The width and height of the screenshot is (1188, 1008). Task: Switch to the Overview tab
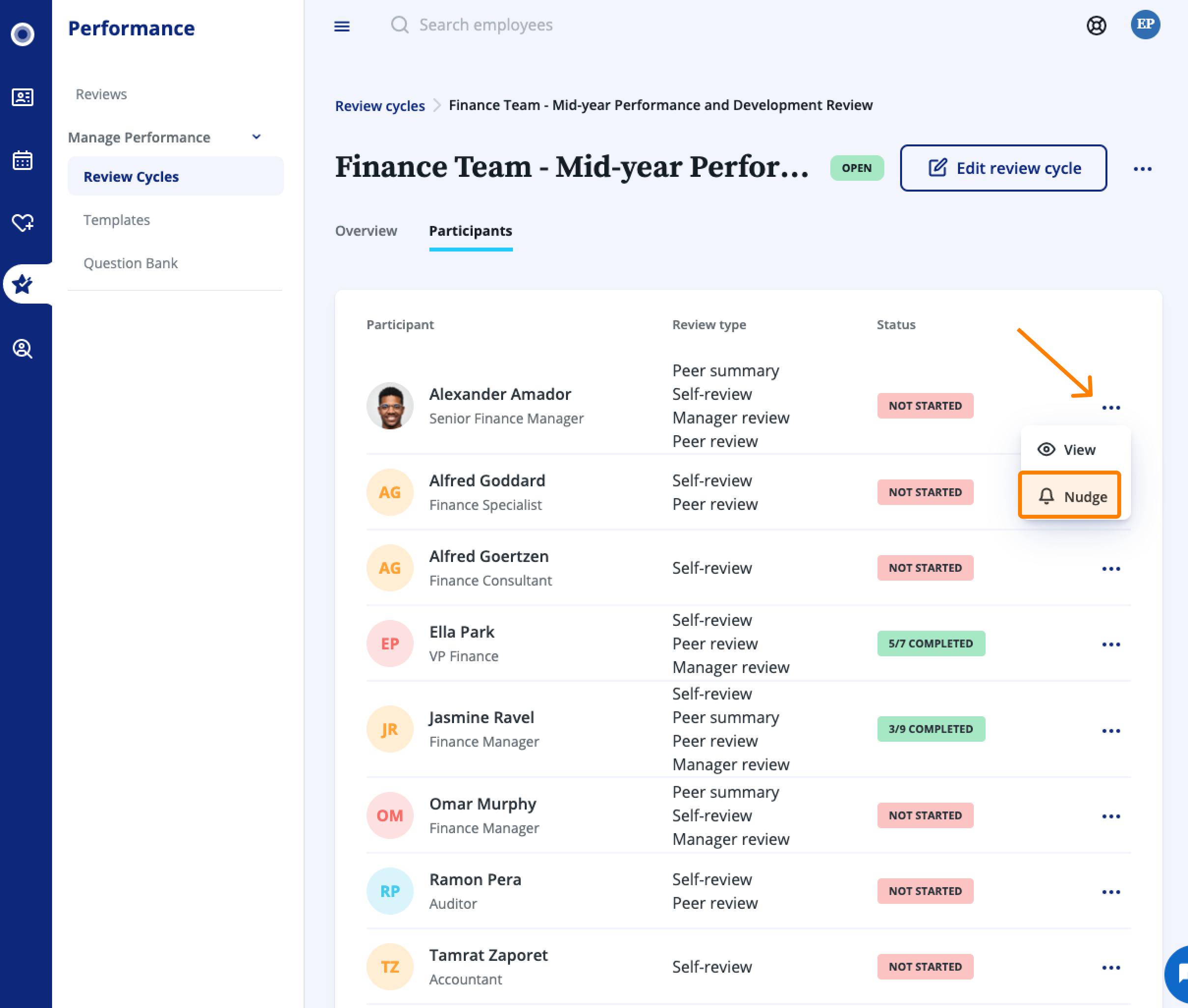(366, 231)
